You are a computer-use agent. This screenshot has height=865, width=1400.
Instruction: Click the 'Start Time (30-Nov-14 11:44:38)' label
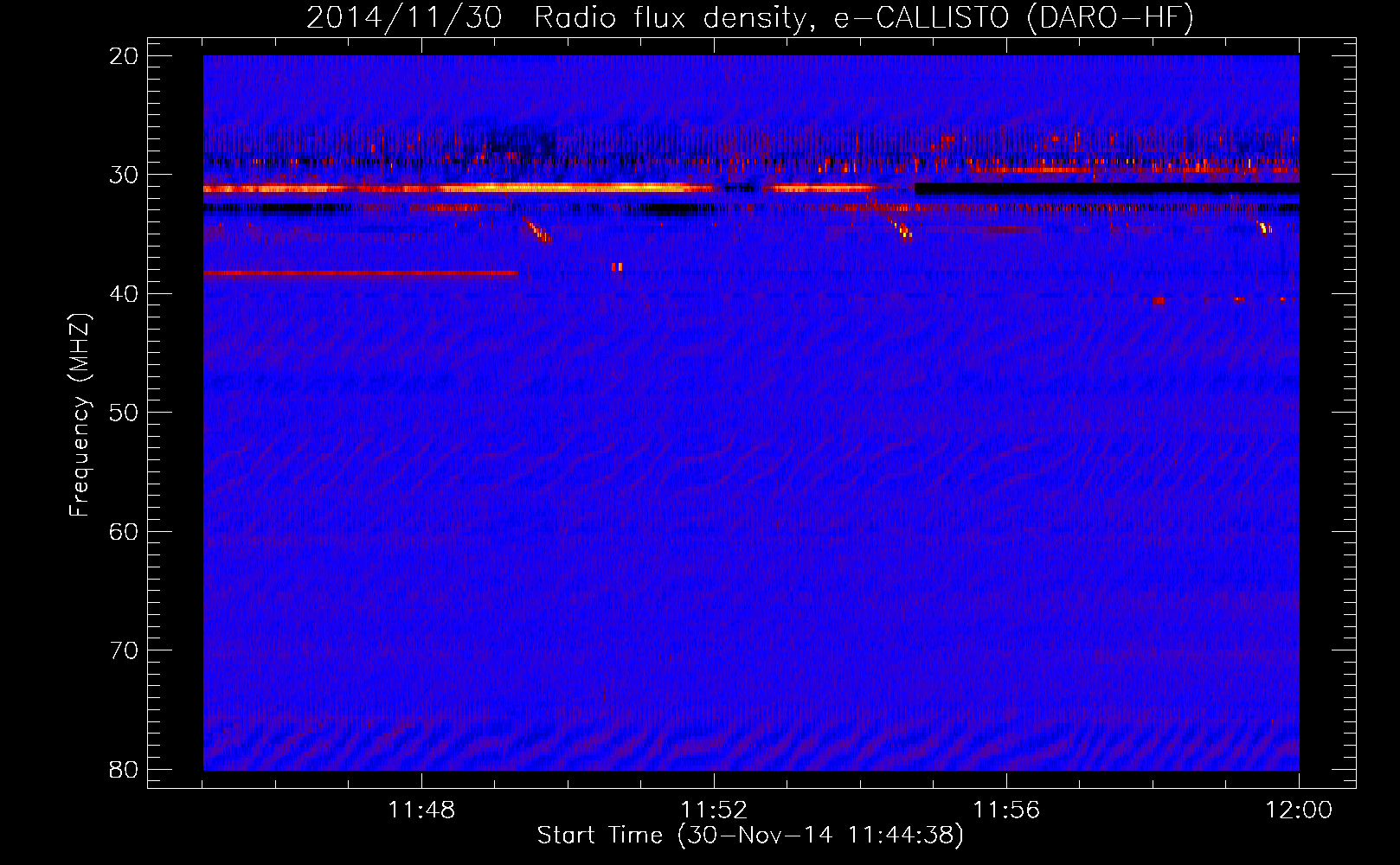pyautogui.click(x=750, y=836)
